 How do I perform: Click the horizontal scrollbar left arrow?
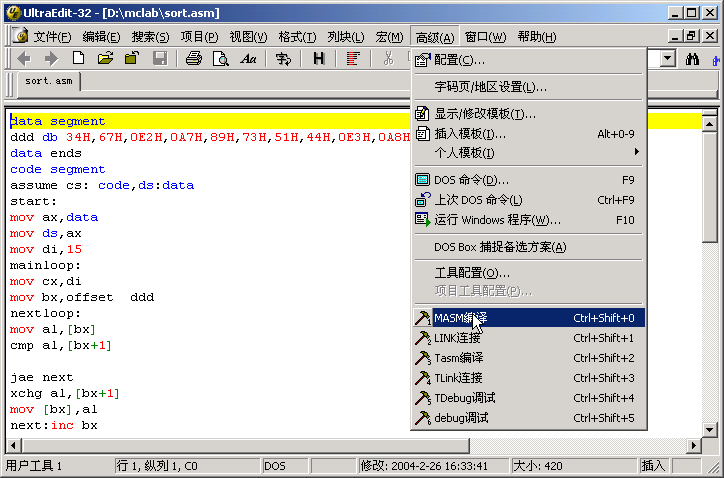14,446
